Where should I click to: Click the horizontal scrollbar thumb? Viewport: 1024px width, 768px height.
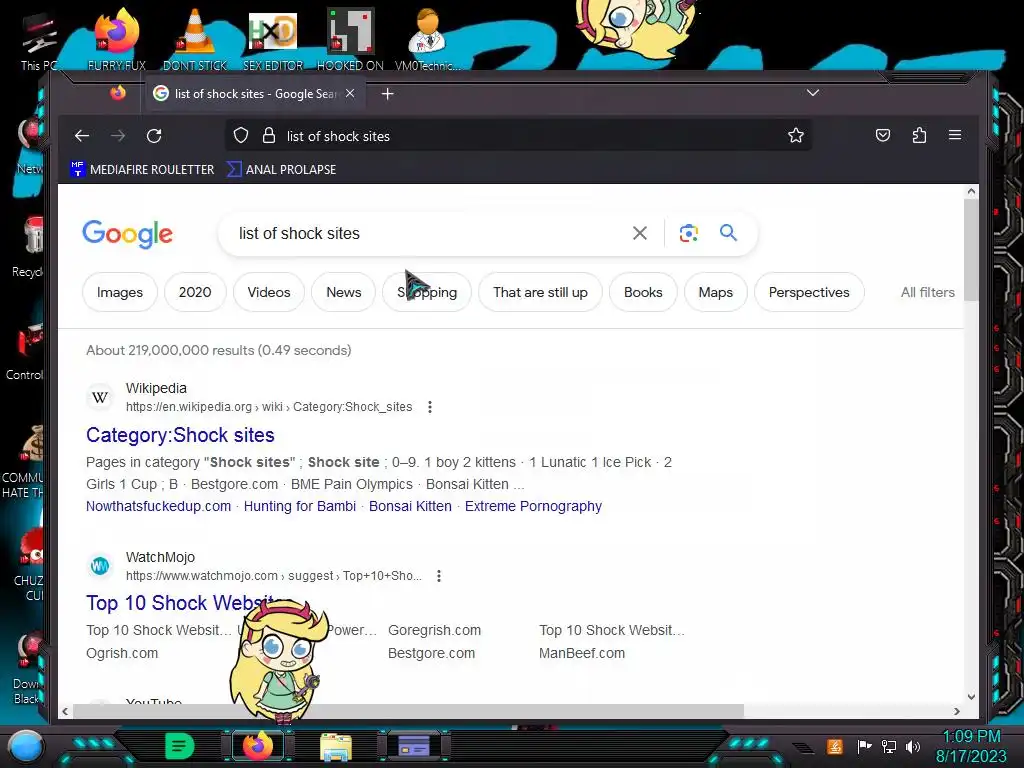(408, 711)
